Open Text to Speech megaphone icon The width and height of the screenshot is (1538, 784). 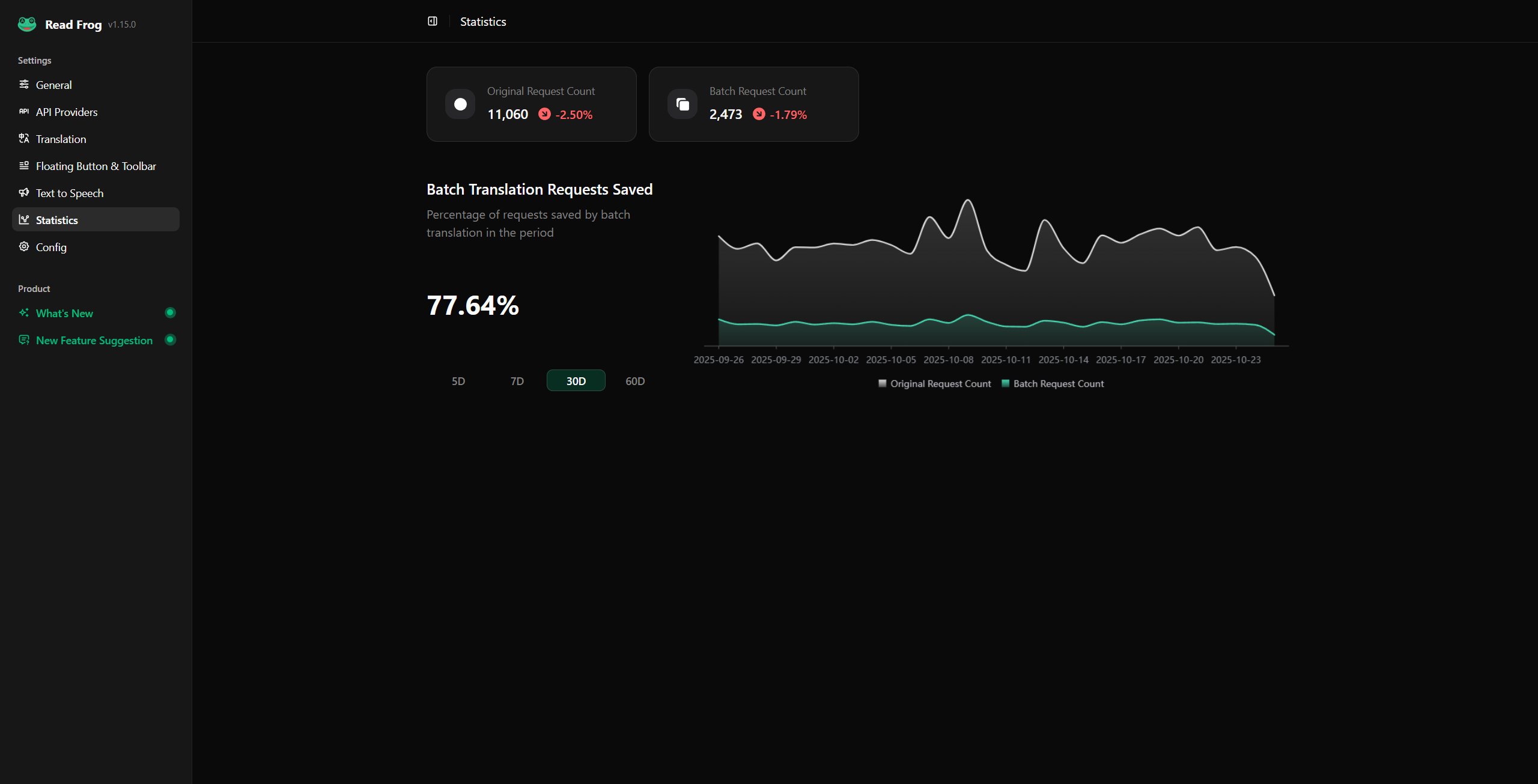pos(24,193)
